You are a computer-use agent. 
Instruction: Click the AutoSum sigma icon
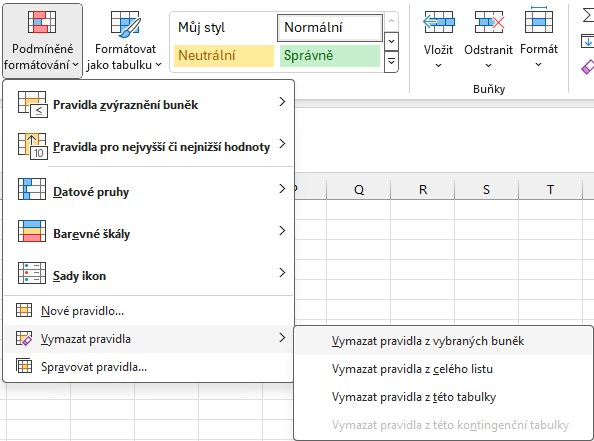(x=588, y=16)
